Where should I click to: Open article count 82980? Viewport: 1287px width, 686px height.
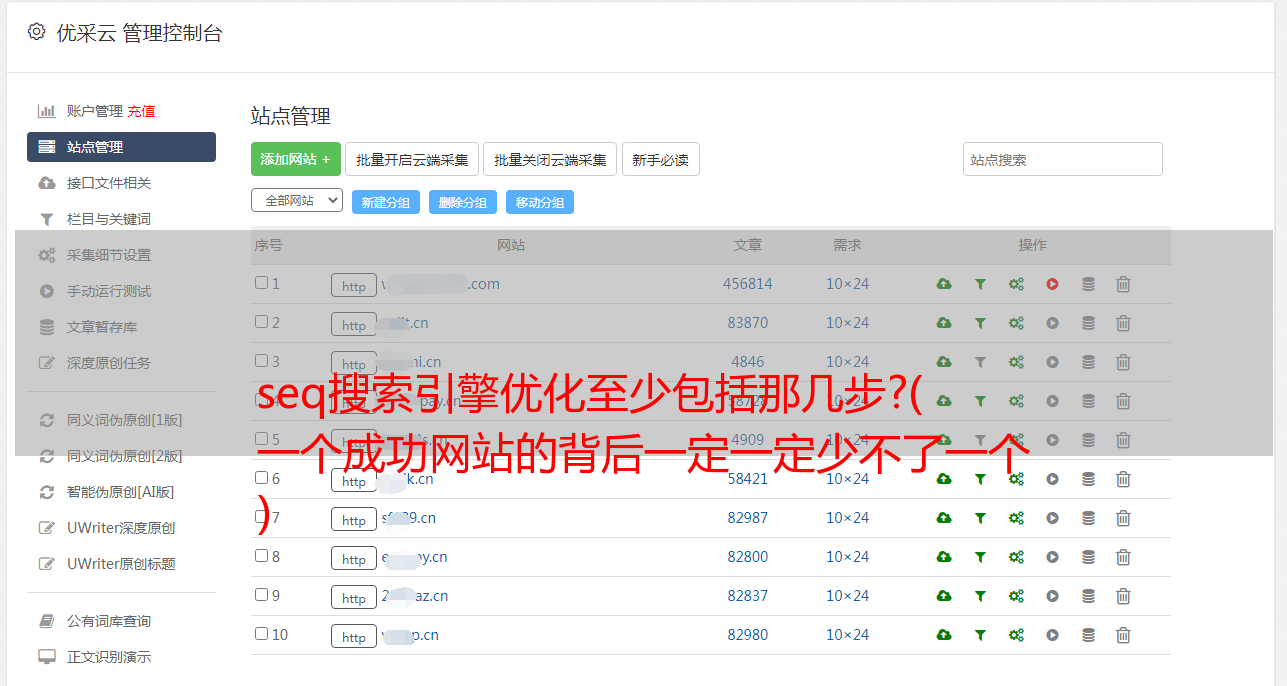(748, 635)
